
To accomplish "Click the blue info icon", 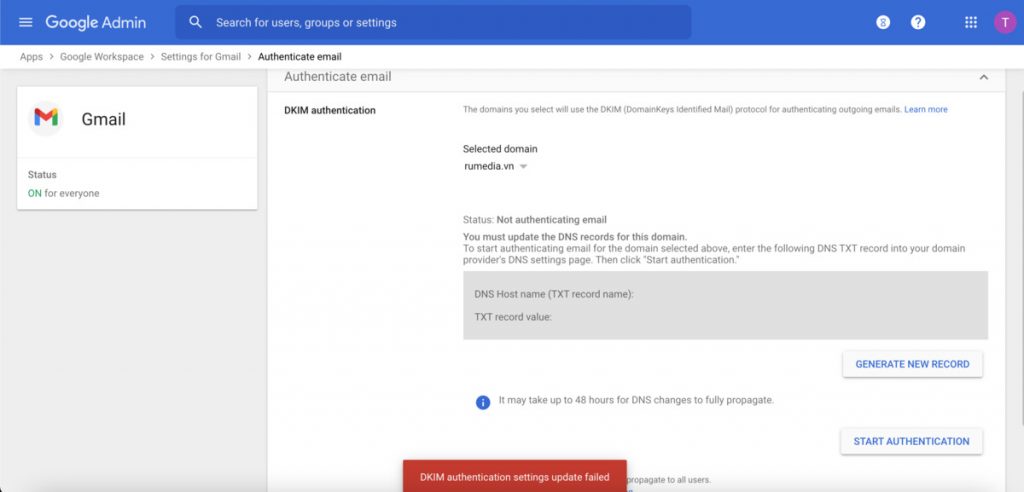I will coord(483,401).
